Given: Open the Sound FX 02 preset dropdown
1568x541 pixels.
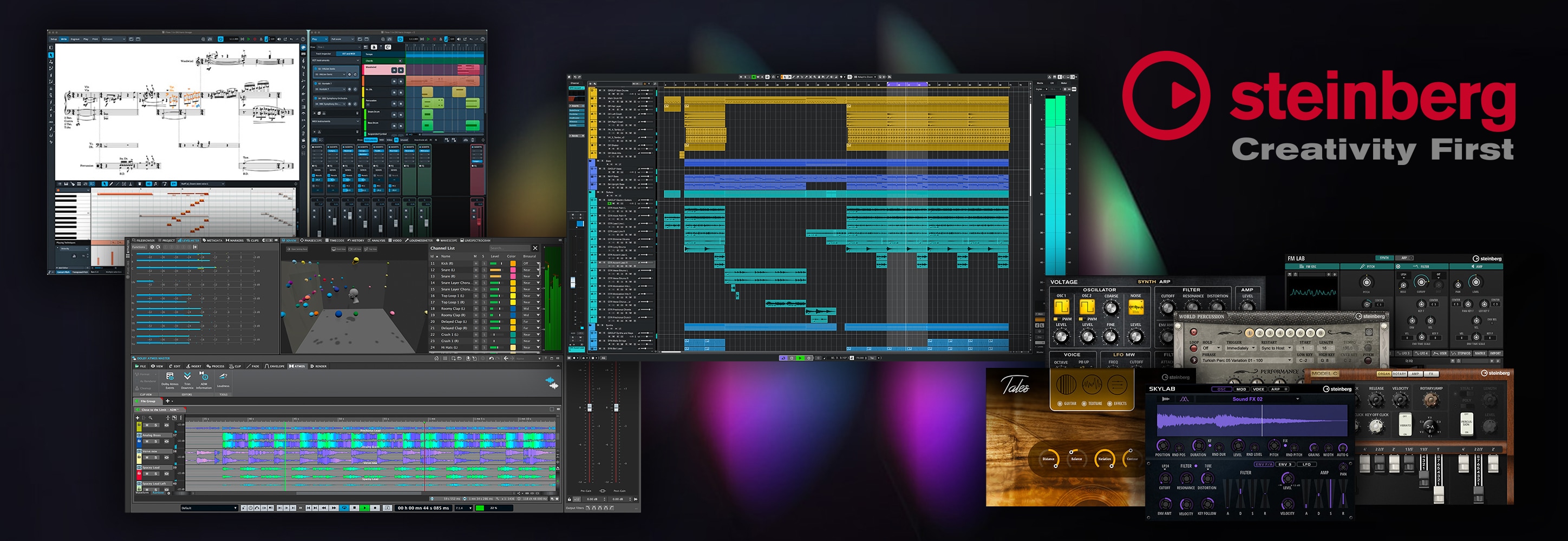Looking at the screenshot, I should tap(1298, 399).
